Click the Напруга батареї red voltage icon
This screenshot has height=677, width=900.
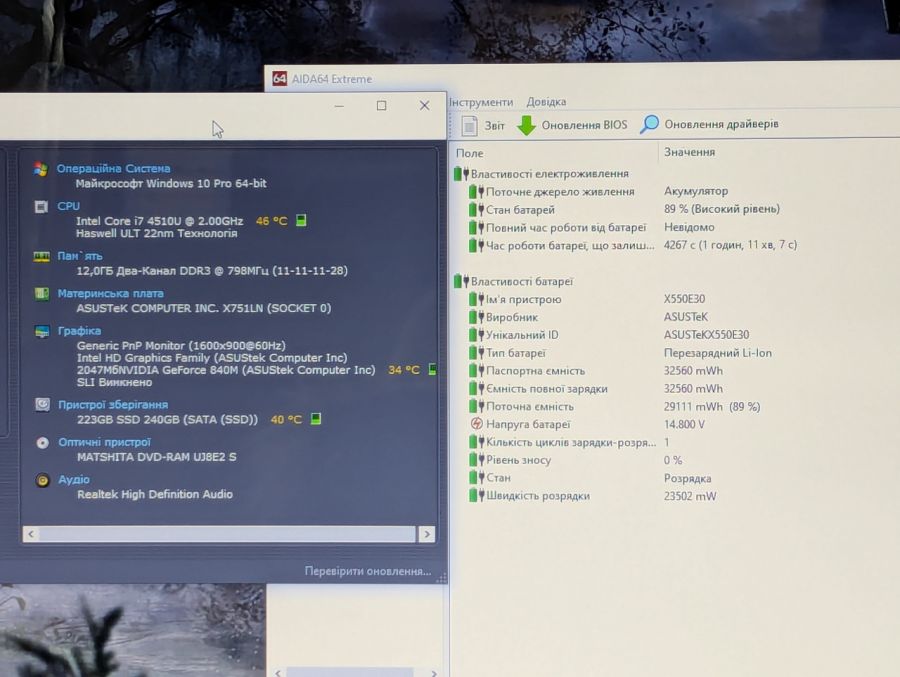click(476, 424)
